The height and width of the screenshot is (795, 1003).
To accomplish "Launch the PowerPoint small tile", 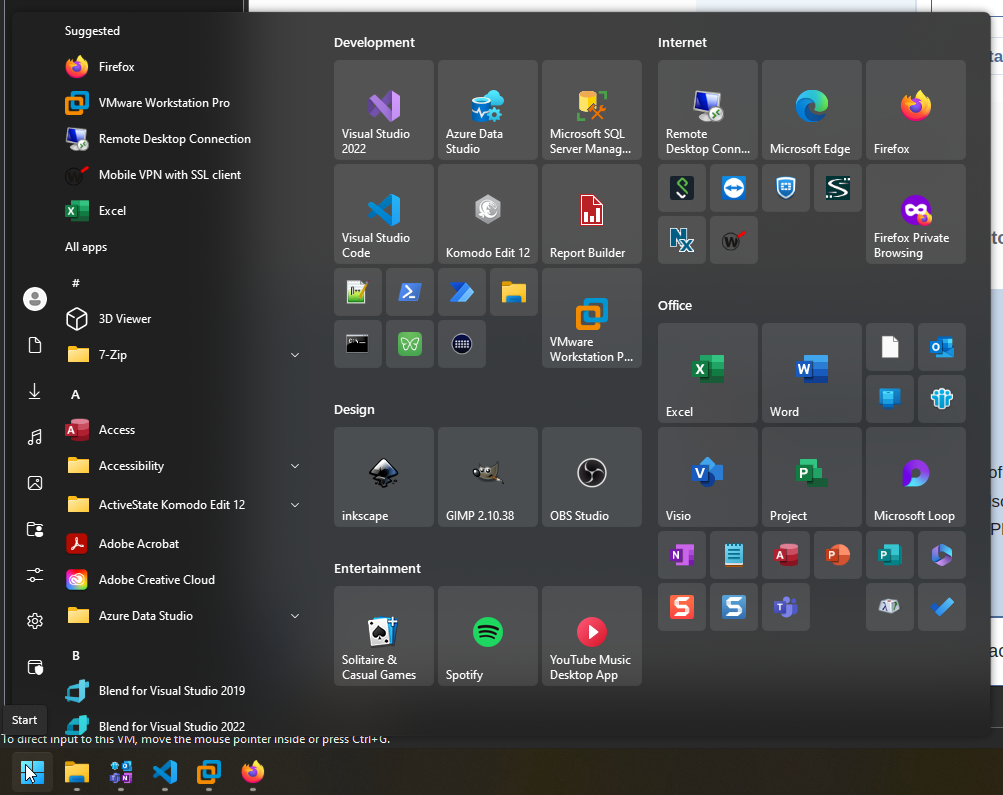I will 837,555.
